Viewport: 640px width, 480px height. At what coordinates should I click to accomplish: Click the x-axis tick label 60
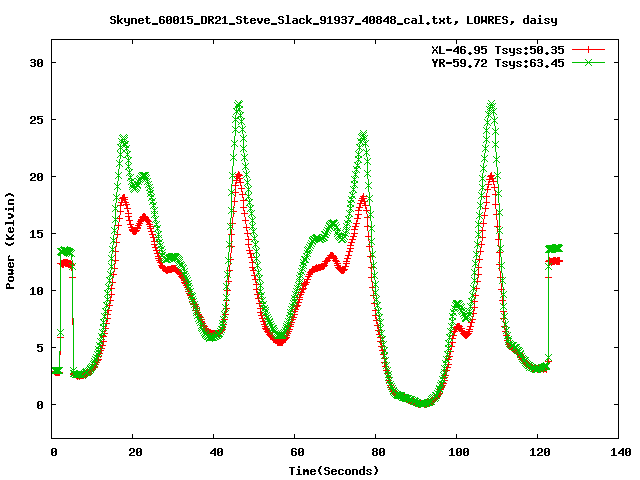297,452
